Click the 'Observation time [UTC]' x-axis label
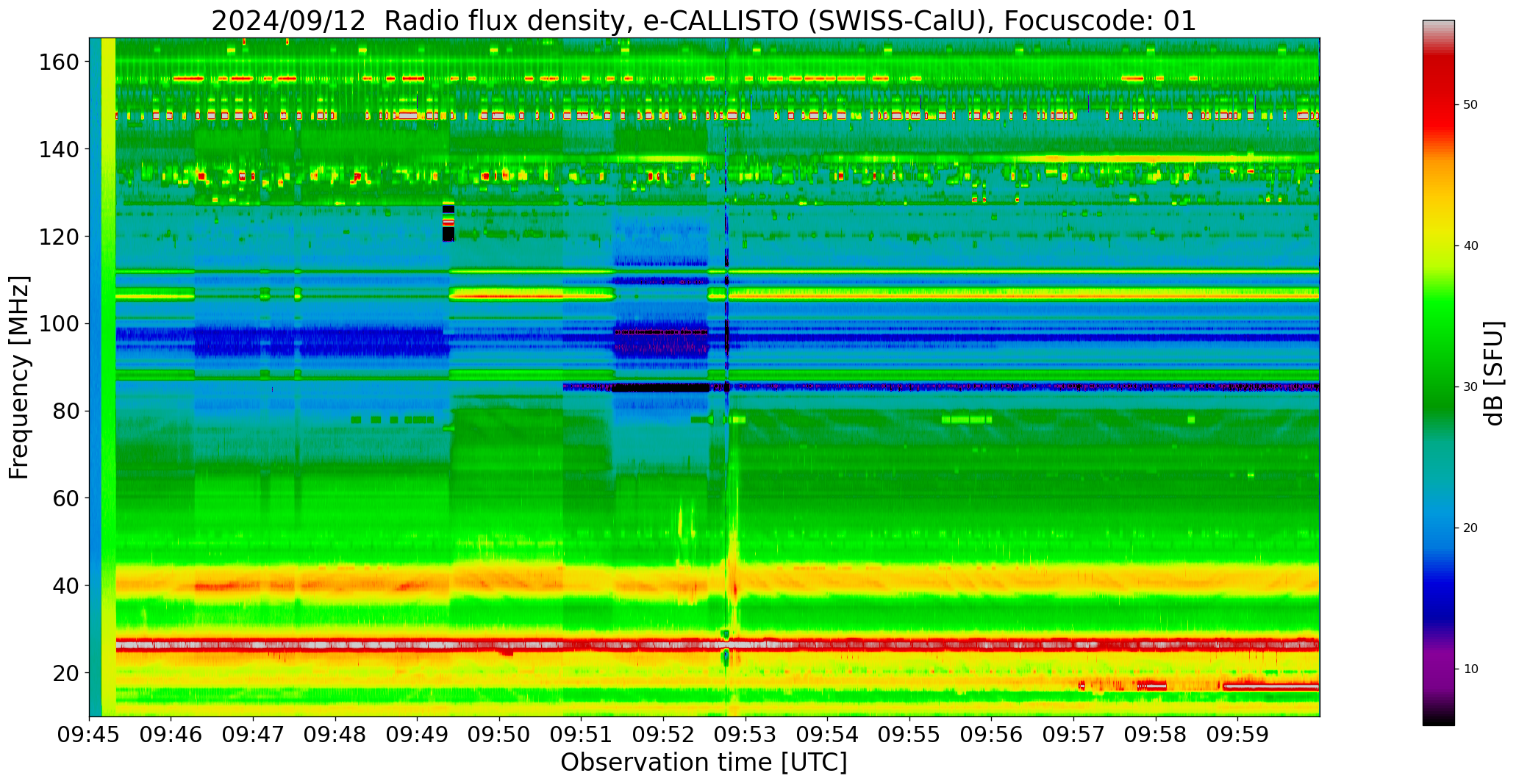This screenshot has width=1516, height=784. (x=704, y=762)
